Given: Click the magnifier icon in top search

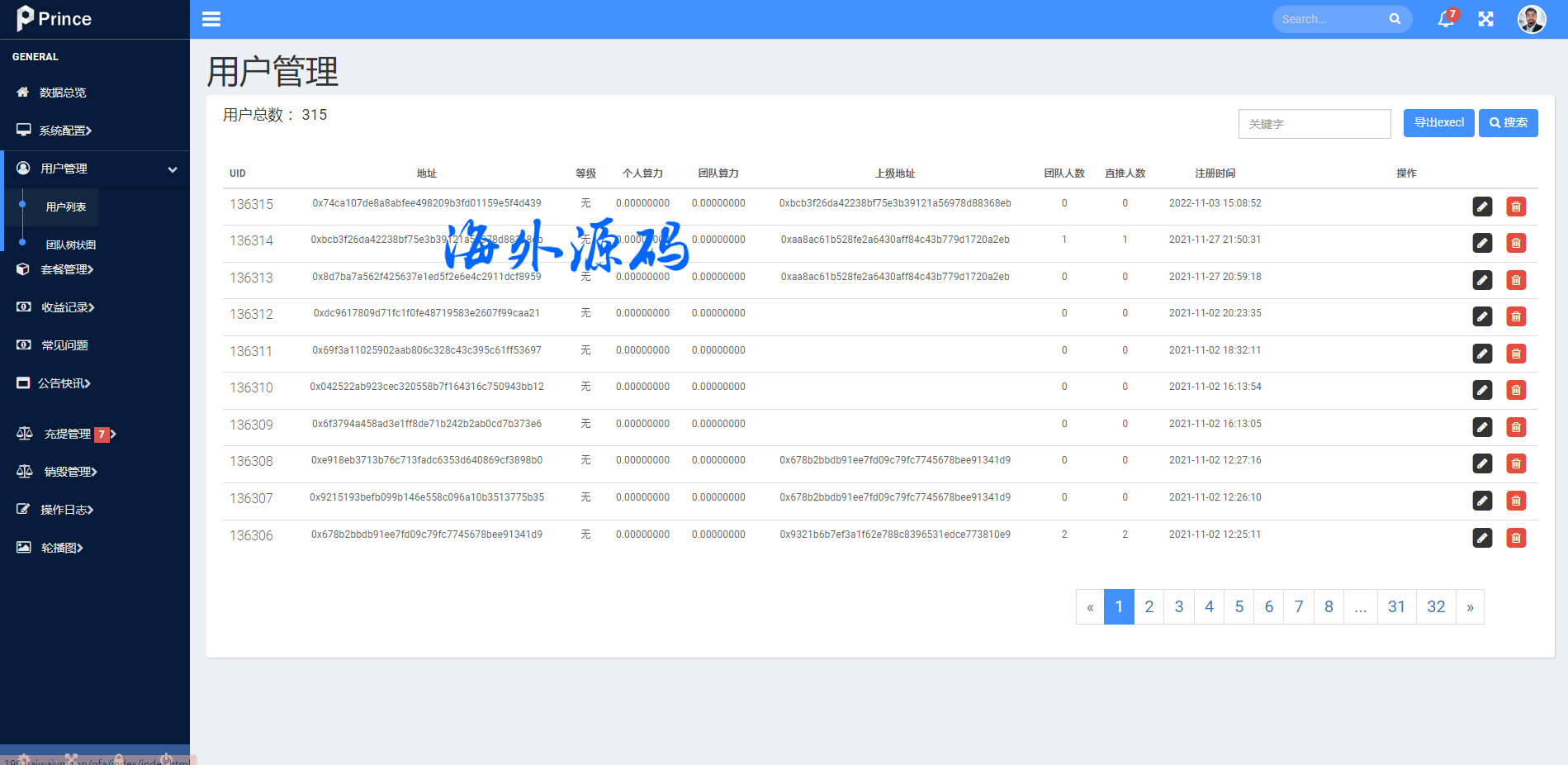Looking at the screenshot, I should point(1395,19).
